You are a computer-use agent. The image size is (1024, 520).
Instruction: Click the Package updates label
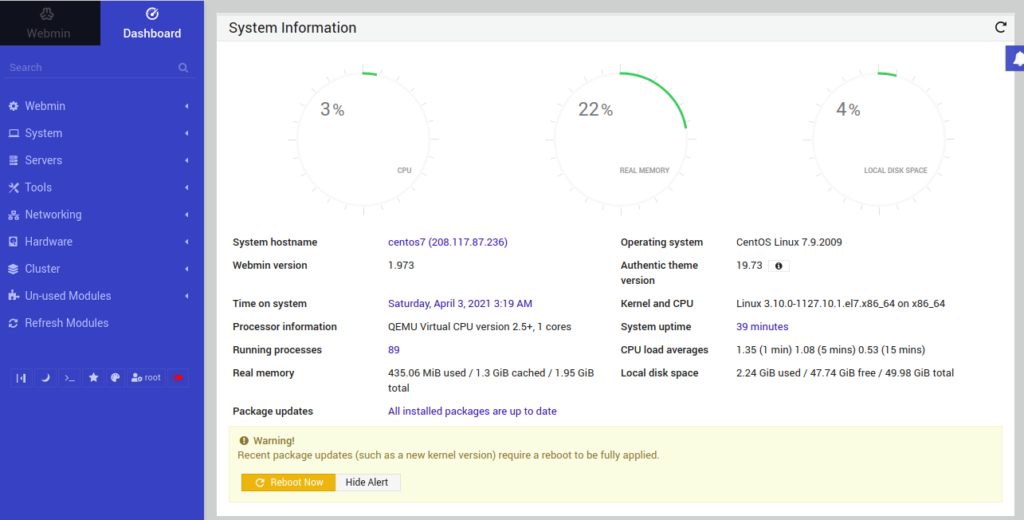(272, 412)
